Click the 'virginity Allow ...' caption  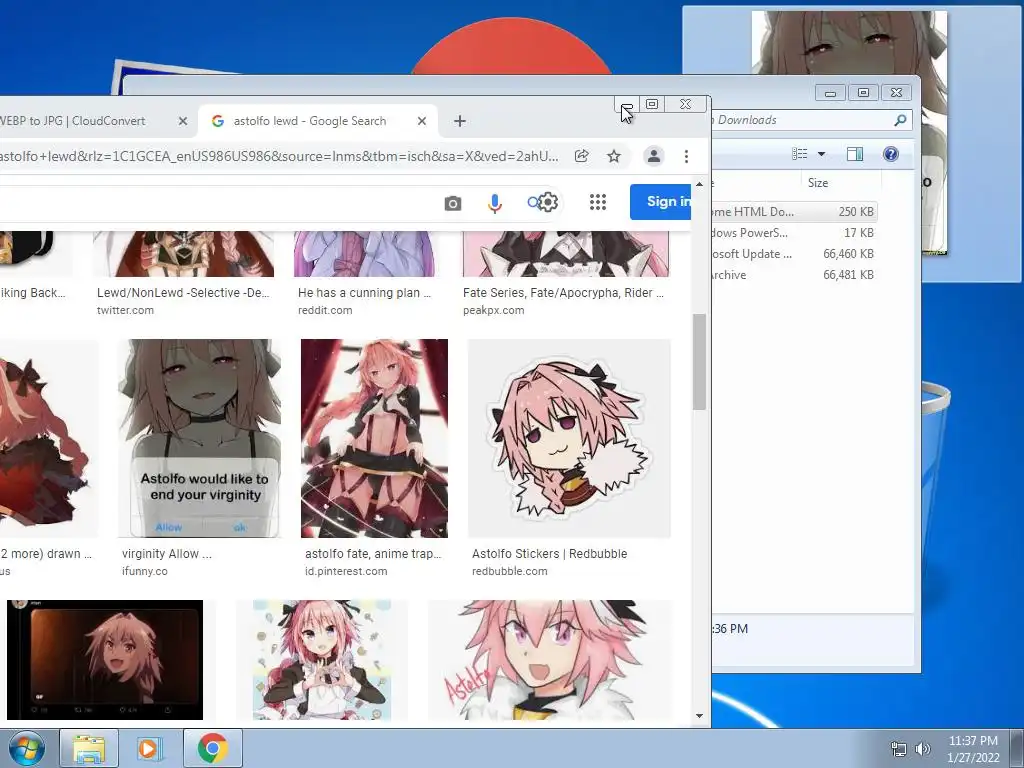coord(167,554)
